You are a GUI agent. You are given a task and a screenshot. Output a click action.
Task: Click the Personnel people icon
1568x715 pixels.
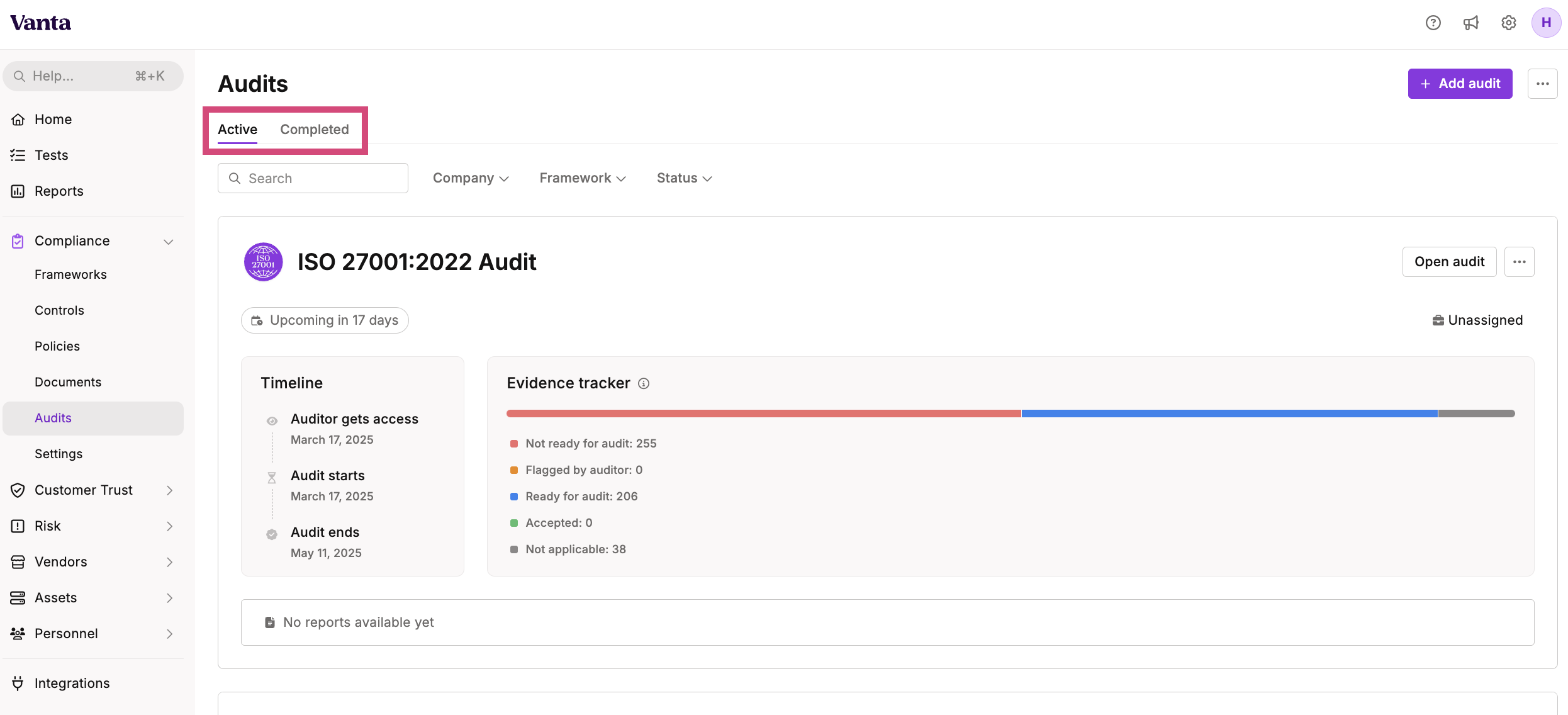click(18, 634)
